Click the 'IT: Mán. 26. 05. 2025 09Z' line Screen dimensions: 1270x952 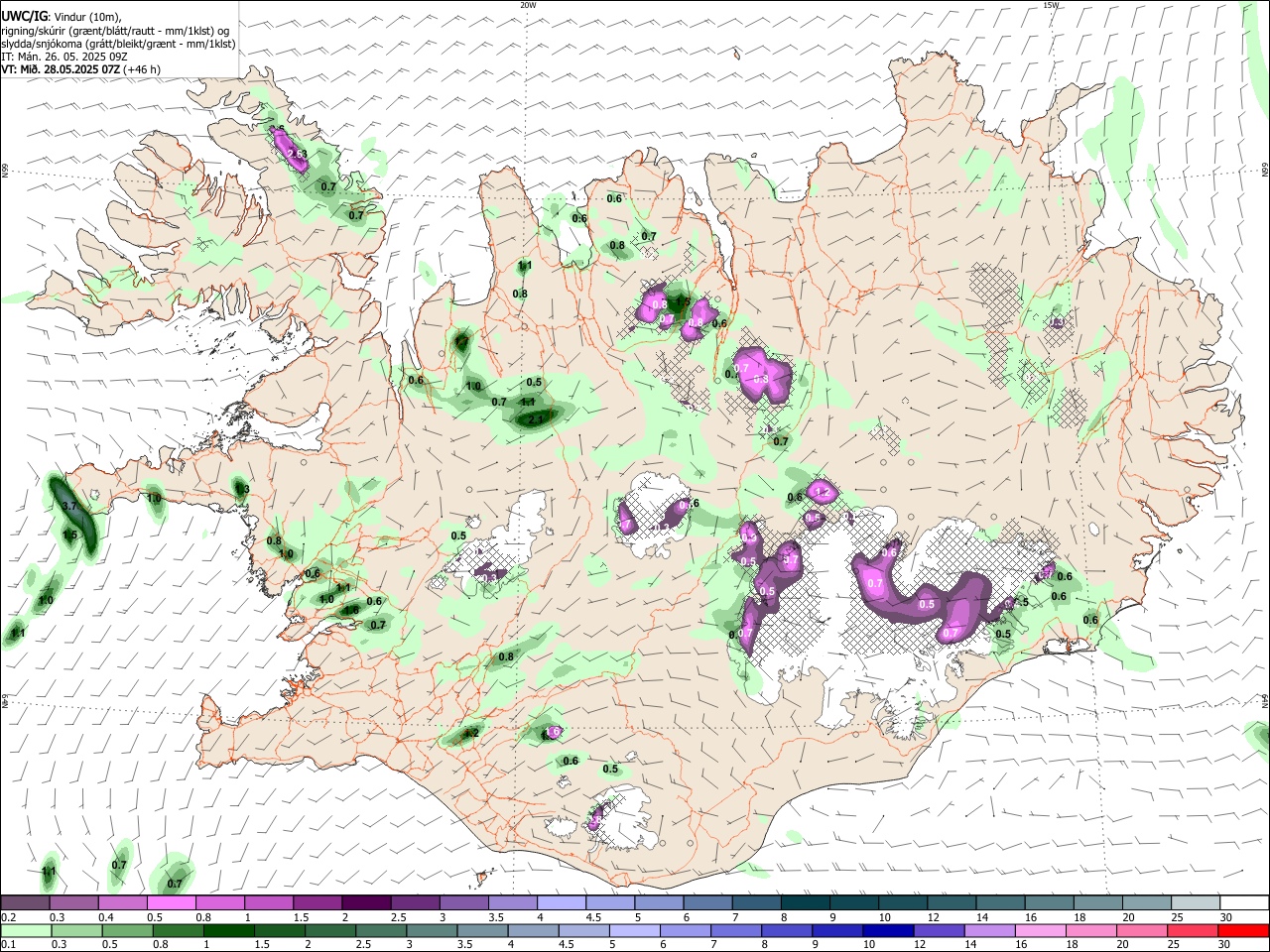pyautogui.click(x=63, y=57)
